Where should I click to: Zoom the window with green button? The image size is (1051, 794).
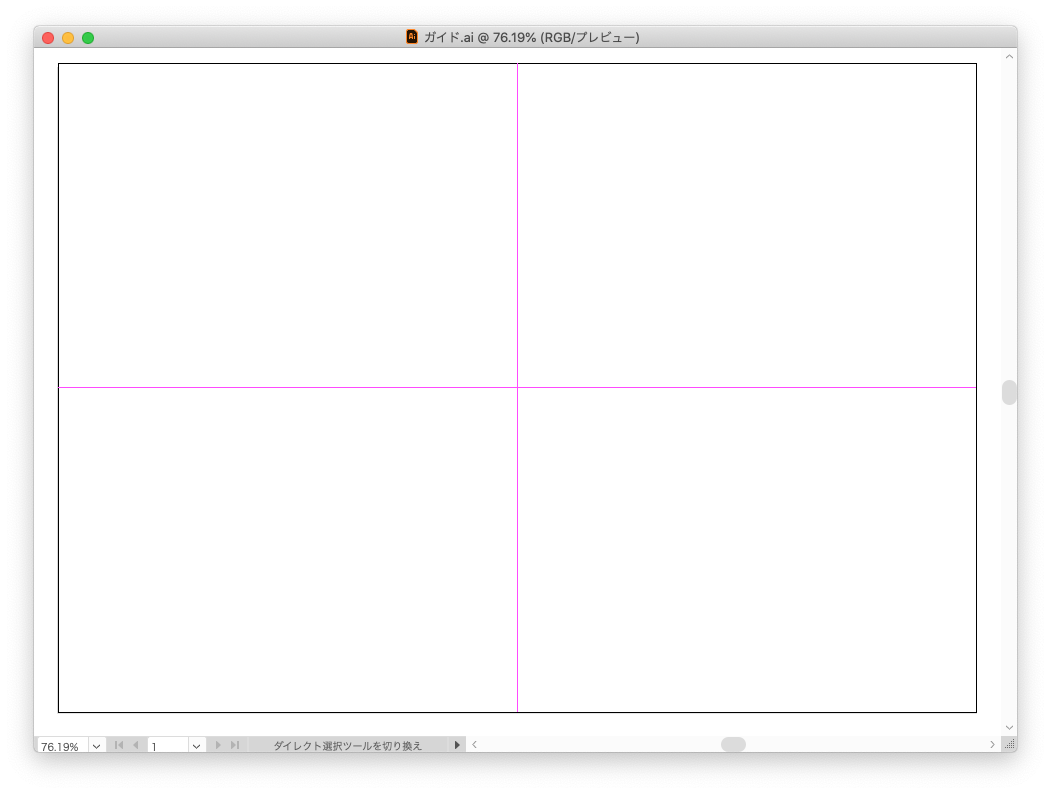click(88, 38)
